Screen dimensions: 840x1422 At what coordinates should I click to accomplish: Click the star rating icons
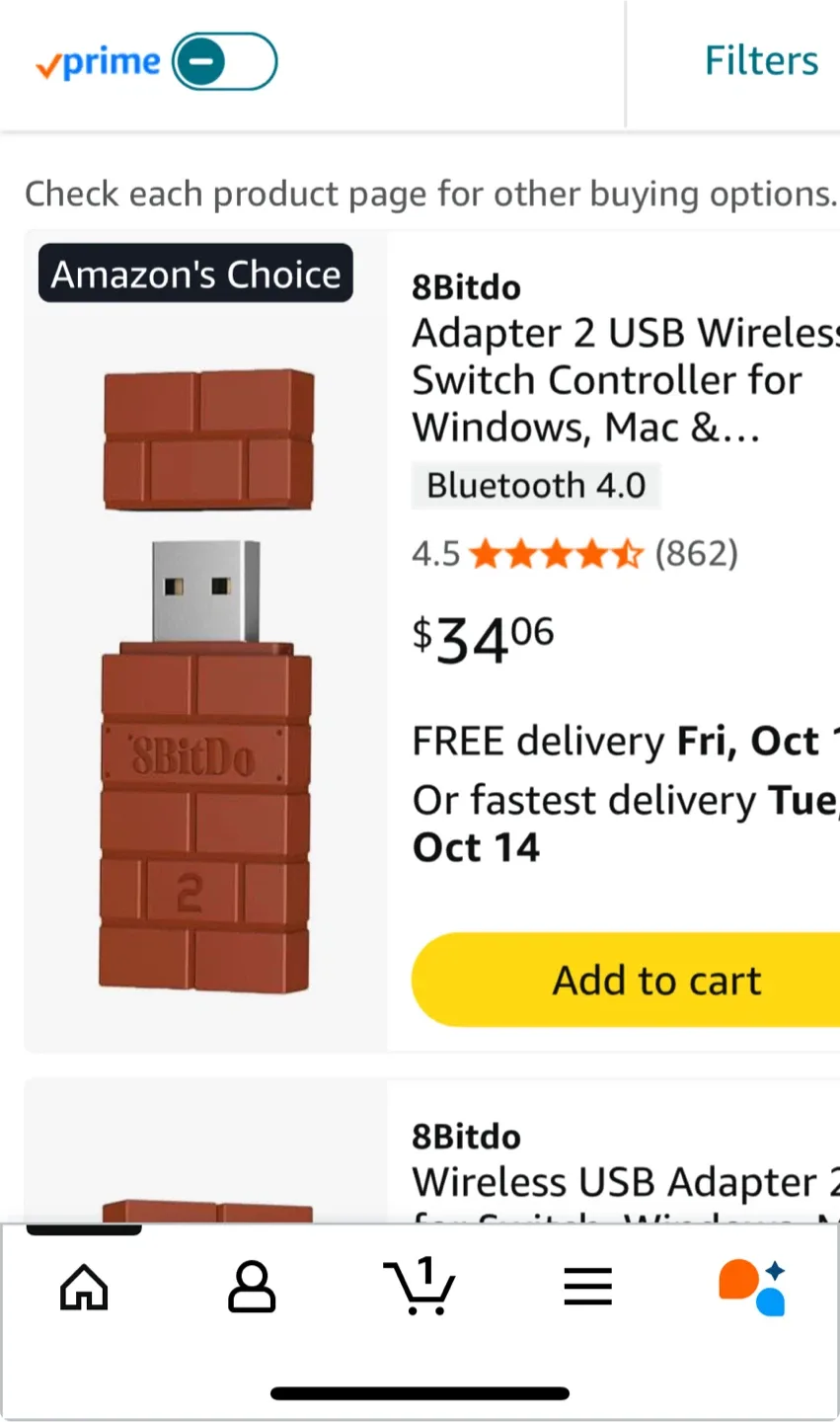tap(556, 554)
